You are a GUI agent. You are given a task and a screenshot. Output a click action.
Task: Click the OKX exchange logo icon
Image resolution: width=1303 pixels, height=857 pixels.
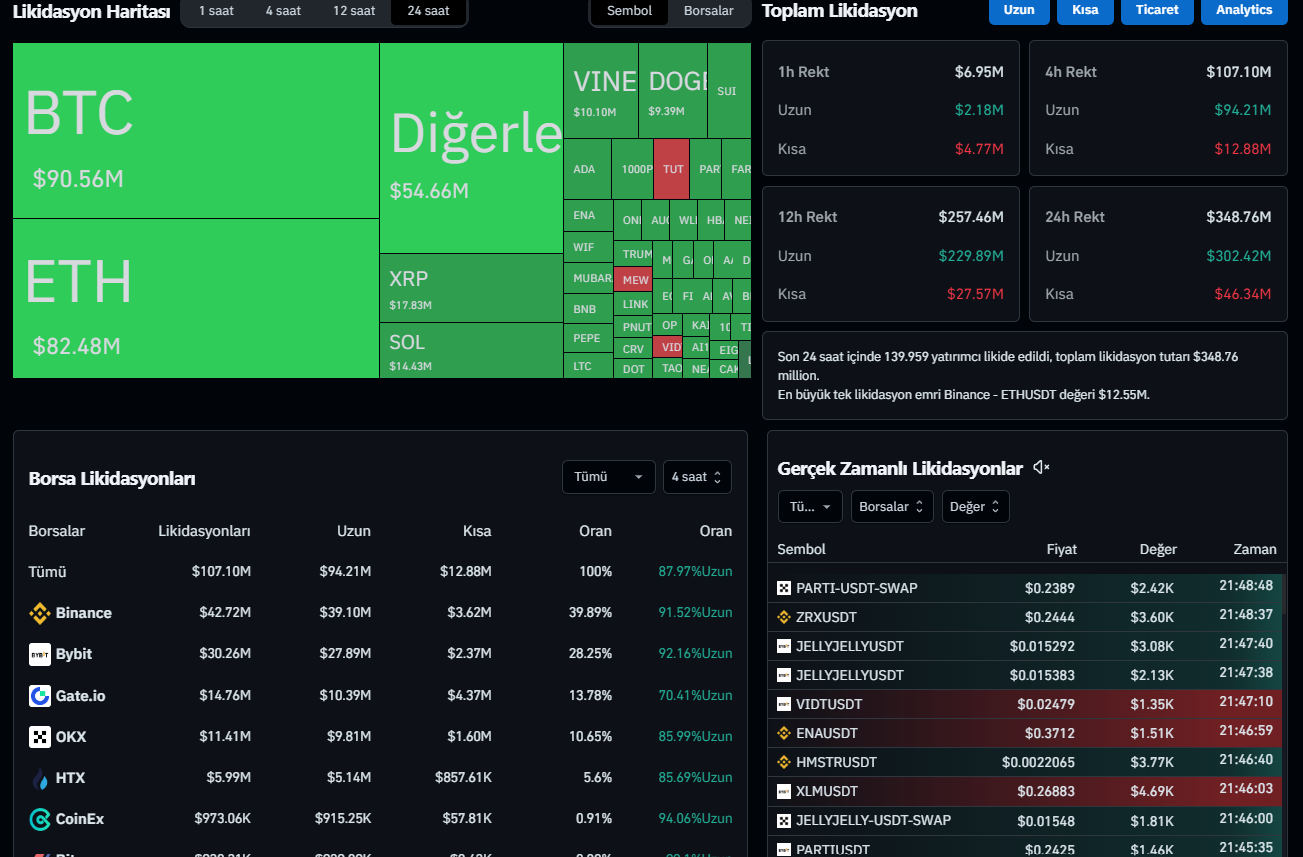pos(40,737)
